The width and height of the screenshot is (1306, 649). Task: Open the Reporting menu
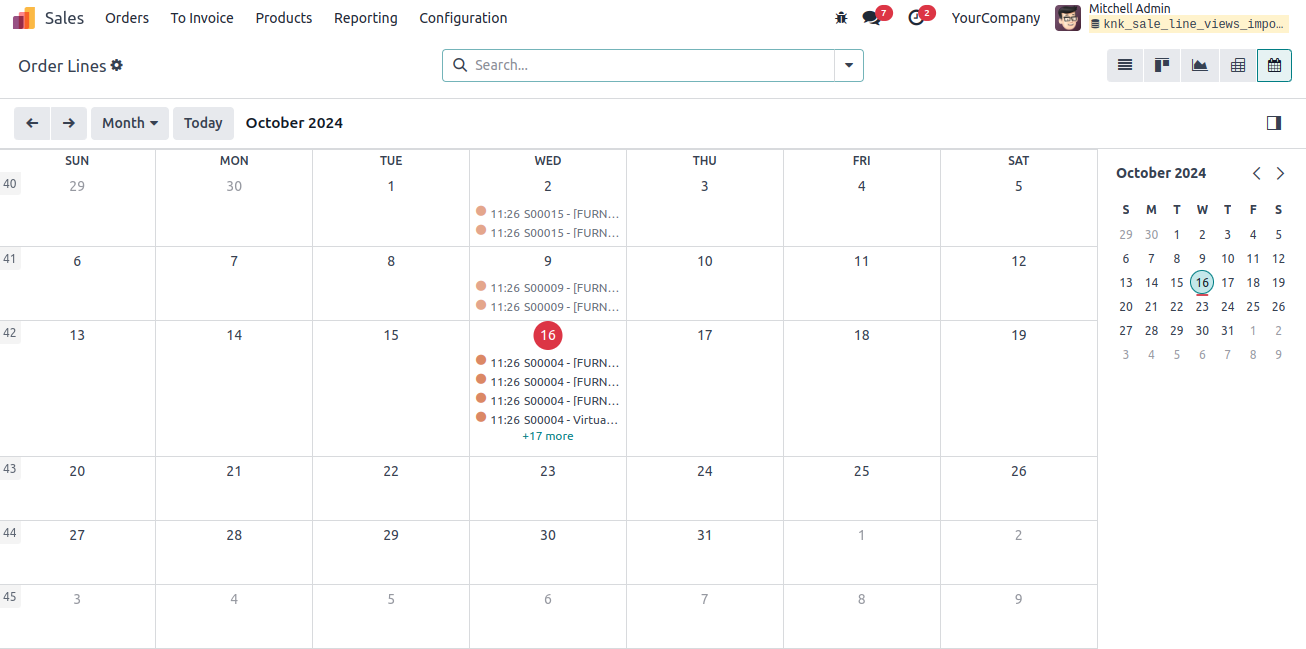tap(366, 18)
